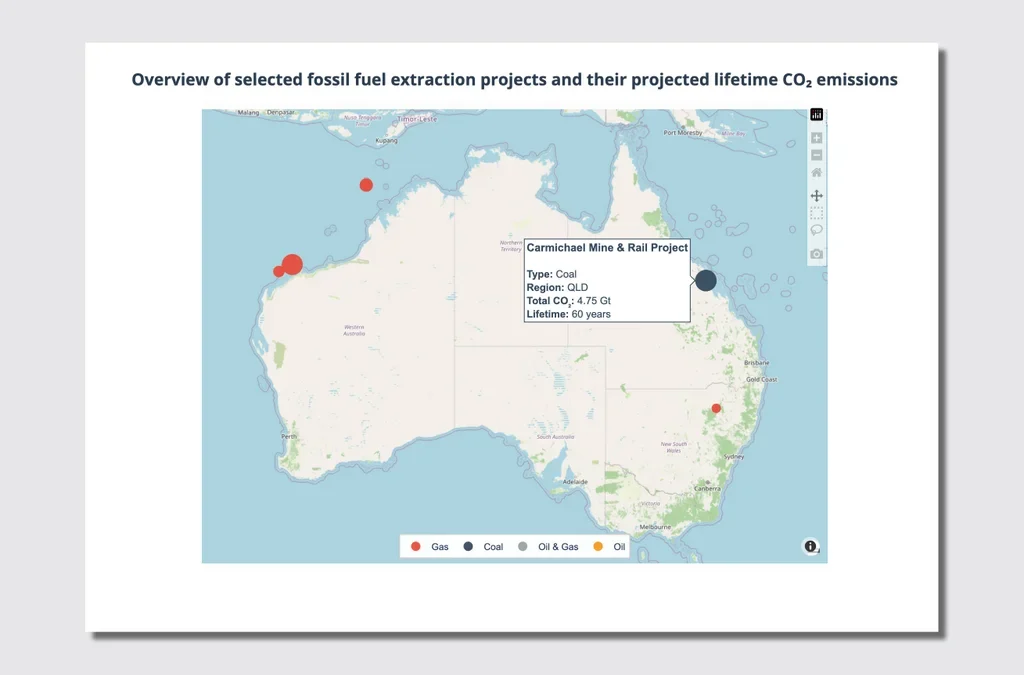Toggle the Oil & Gas legend entry
Image resolution: width=1024 pixels, height=675 pixels.
[548, 546]
